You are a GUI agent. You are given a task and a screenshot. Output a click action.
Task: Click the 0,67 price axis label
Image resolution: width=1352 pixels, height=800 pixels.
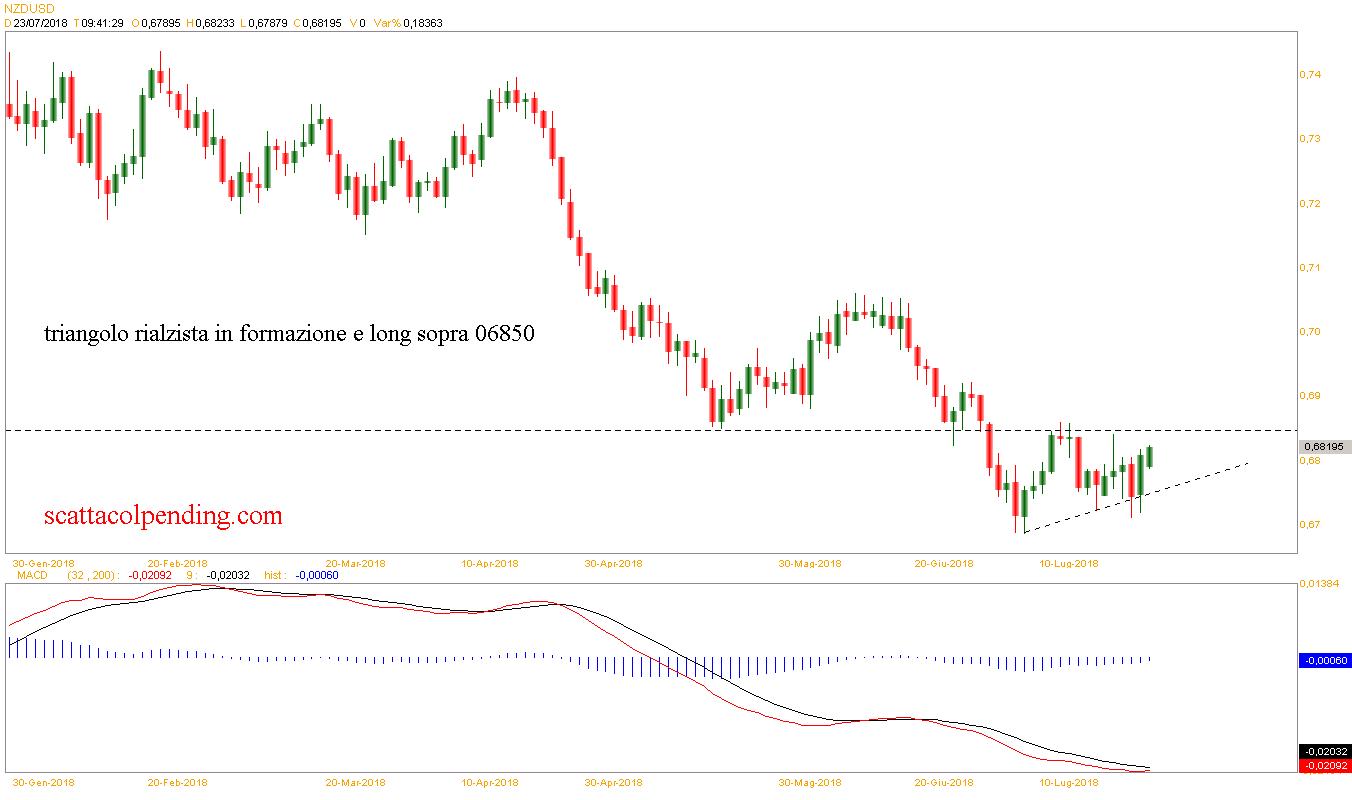(1310, 525)
